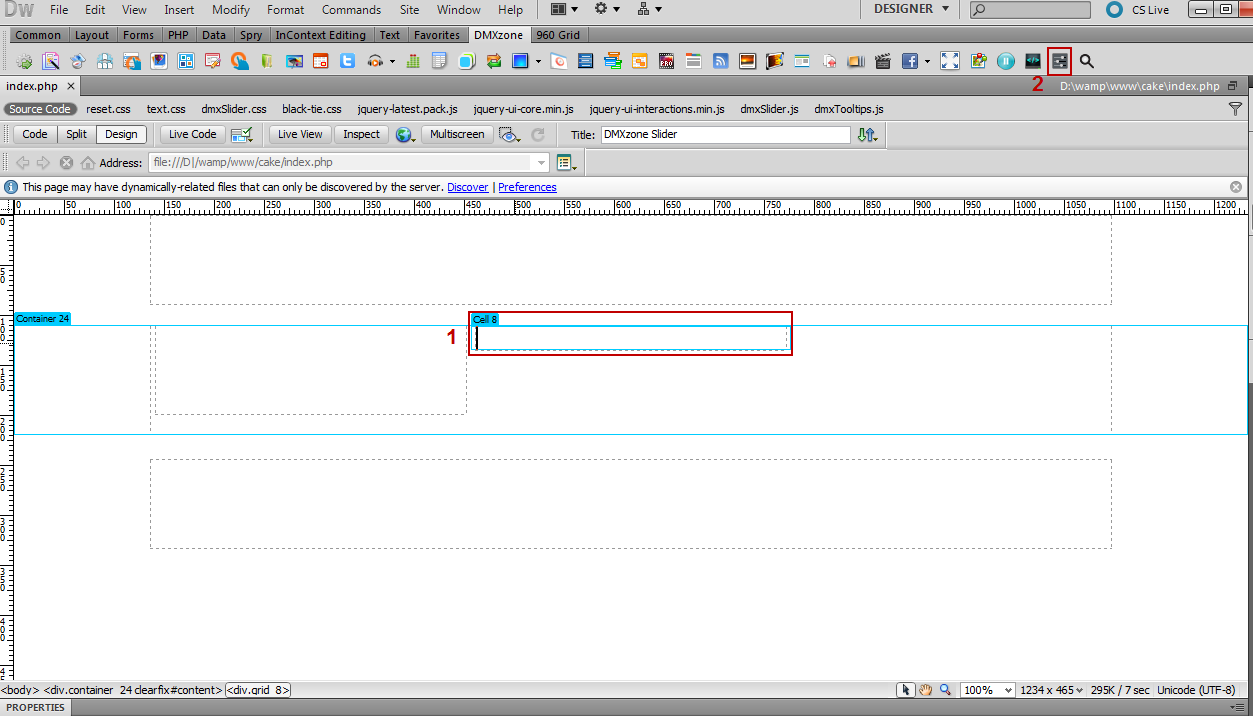Click the umbrella picture icon
This screenshot has width=1253, height=716.
(294, 61)
